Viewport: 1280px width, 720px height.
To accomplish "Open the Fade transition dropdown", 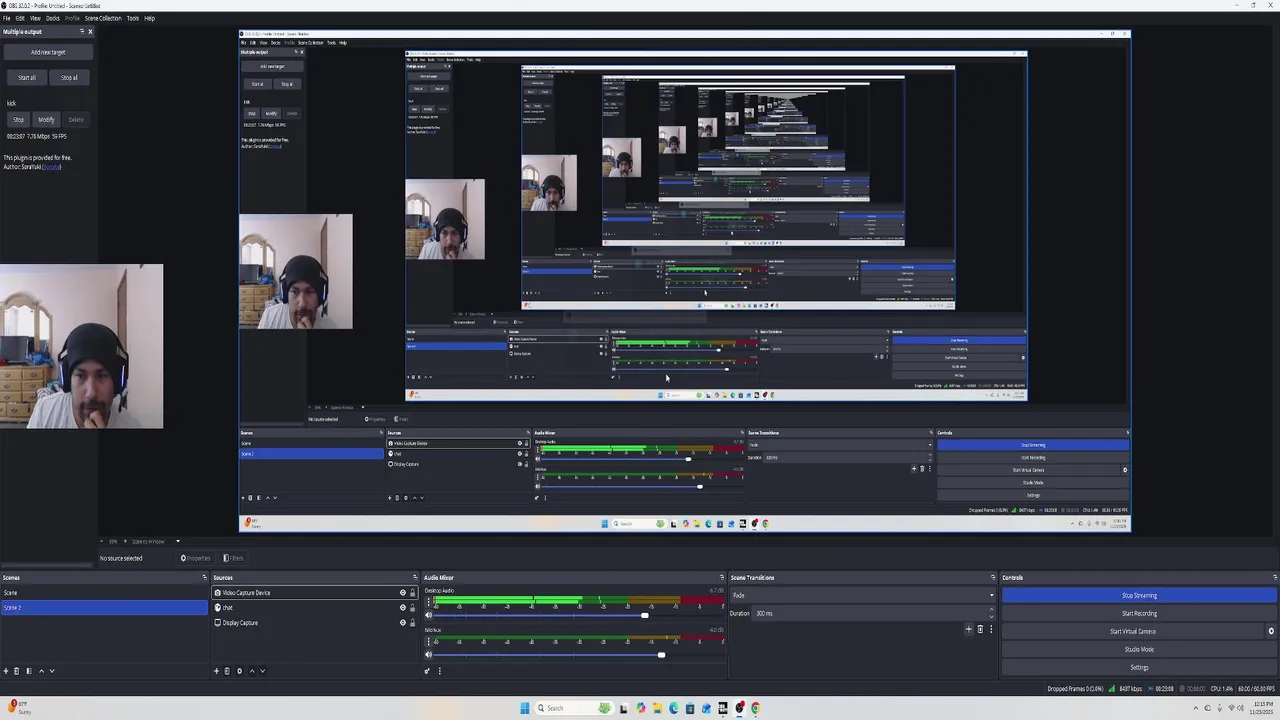I will 863,595.
